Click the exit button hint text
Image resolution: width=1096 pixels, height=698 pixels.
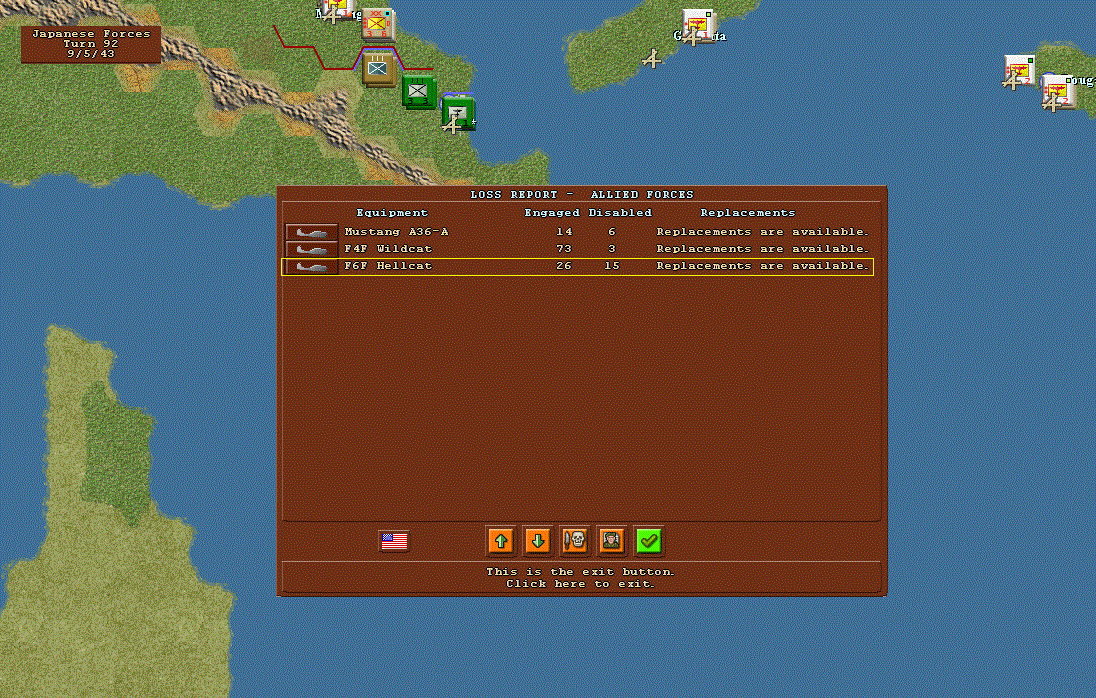tap(581, 578)
